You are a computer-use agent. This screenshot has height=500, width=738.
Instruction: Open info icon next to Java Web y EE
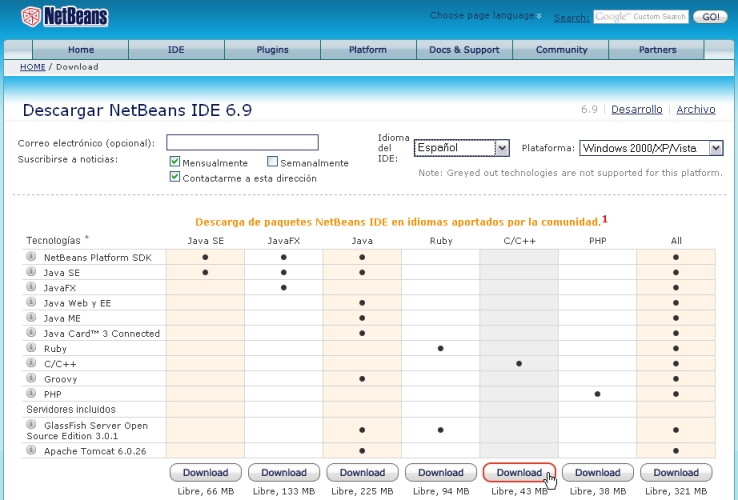31,302
